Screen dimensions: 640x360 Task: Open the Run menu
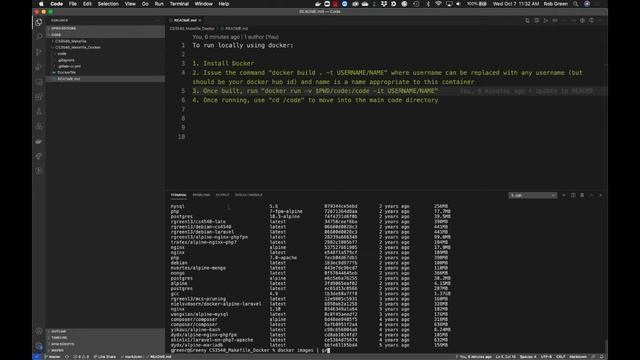pos(159,4)
